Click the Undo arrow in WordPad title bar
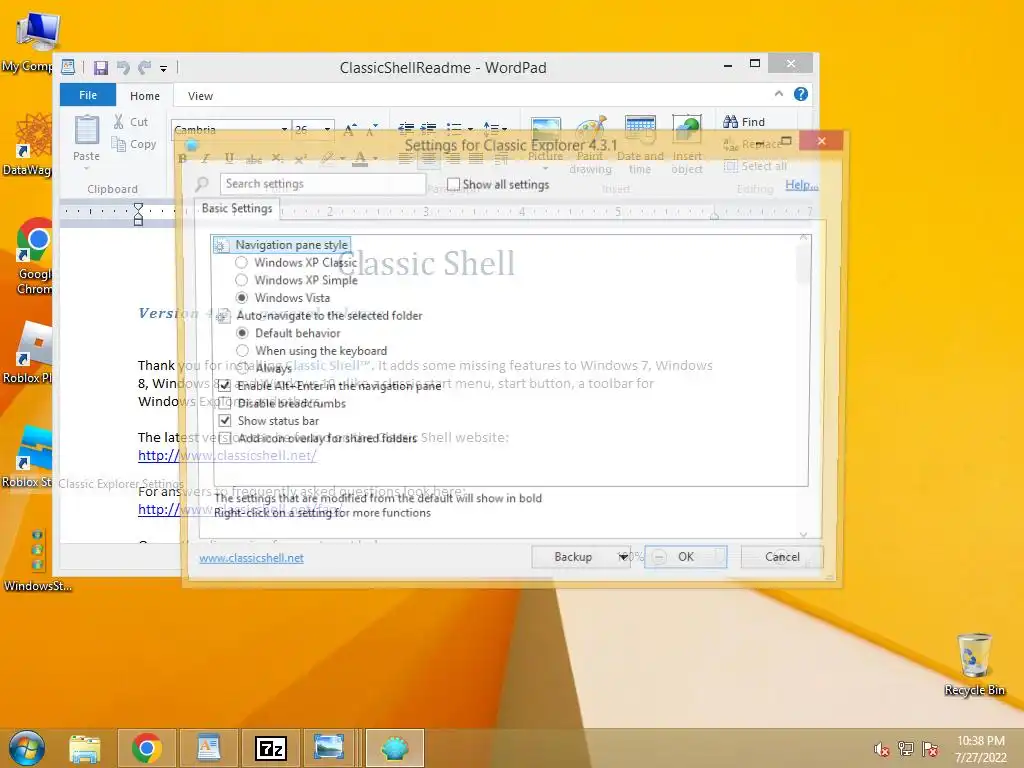This screenshot has height=768, width=1024. (x=123, y=67)
